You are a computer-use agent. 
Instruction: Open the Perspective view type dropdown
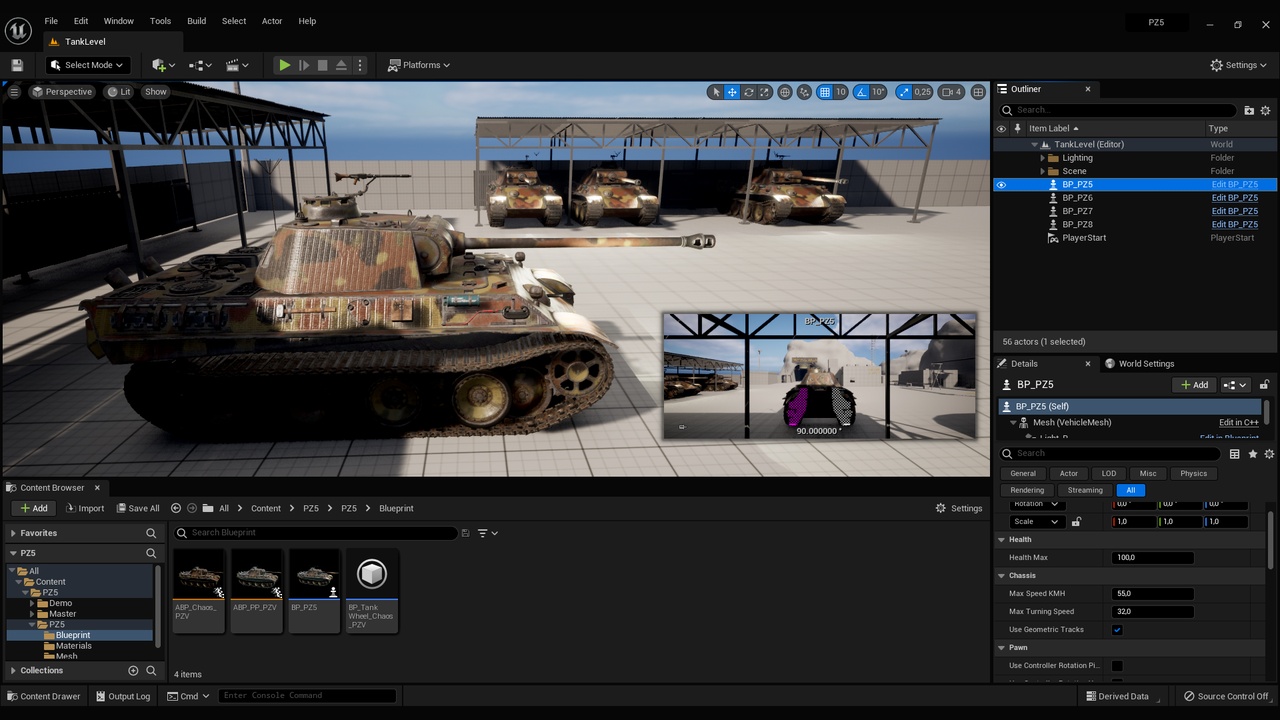62,92
